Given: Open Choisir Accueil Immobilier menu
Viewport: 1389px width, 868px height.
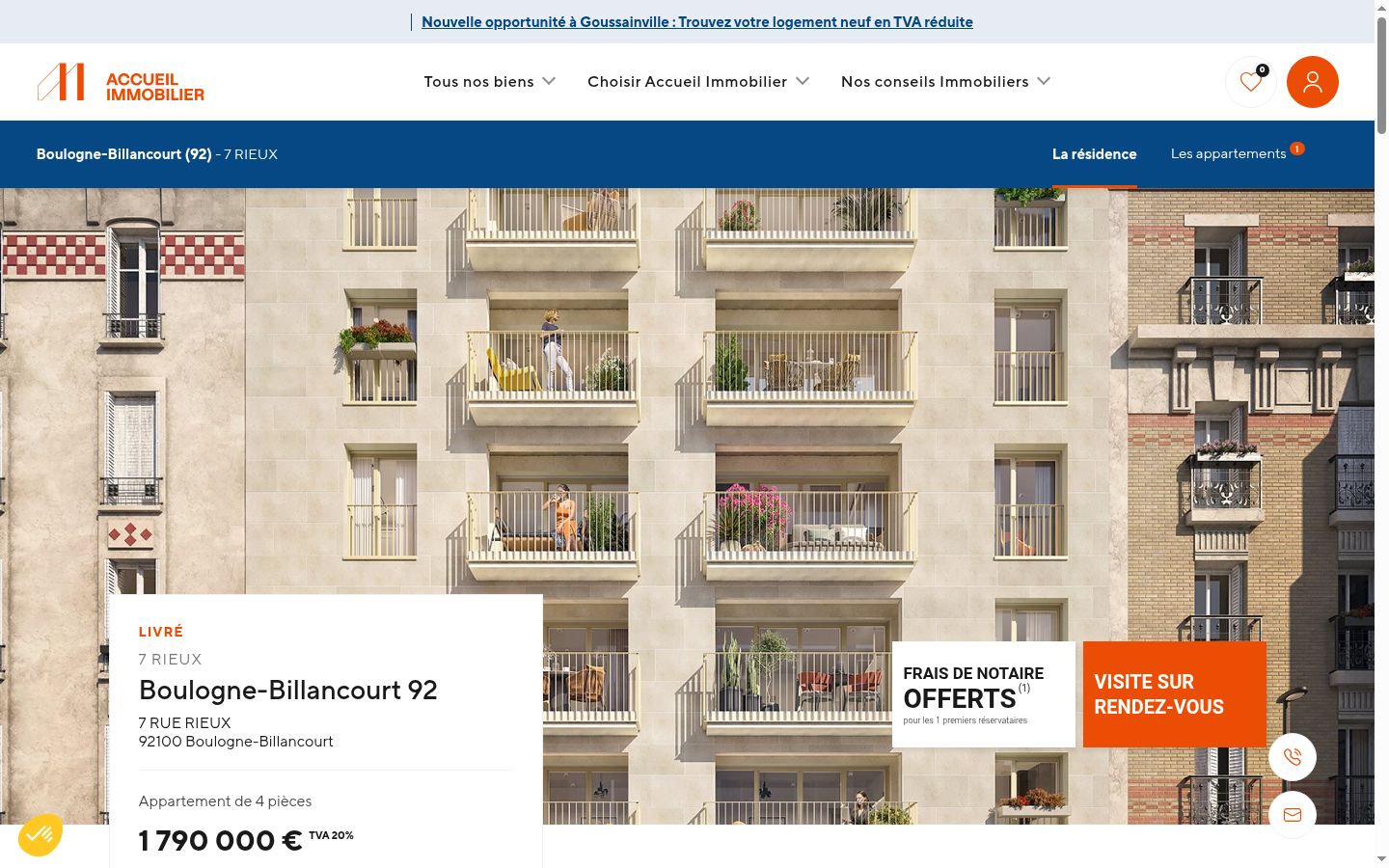Looking at the screenshot, I should click(x=687, y=82).
